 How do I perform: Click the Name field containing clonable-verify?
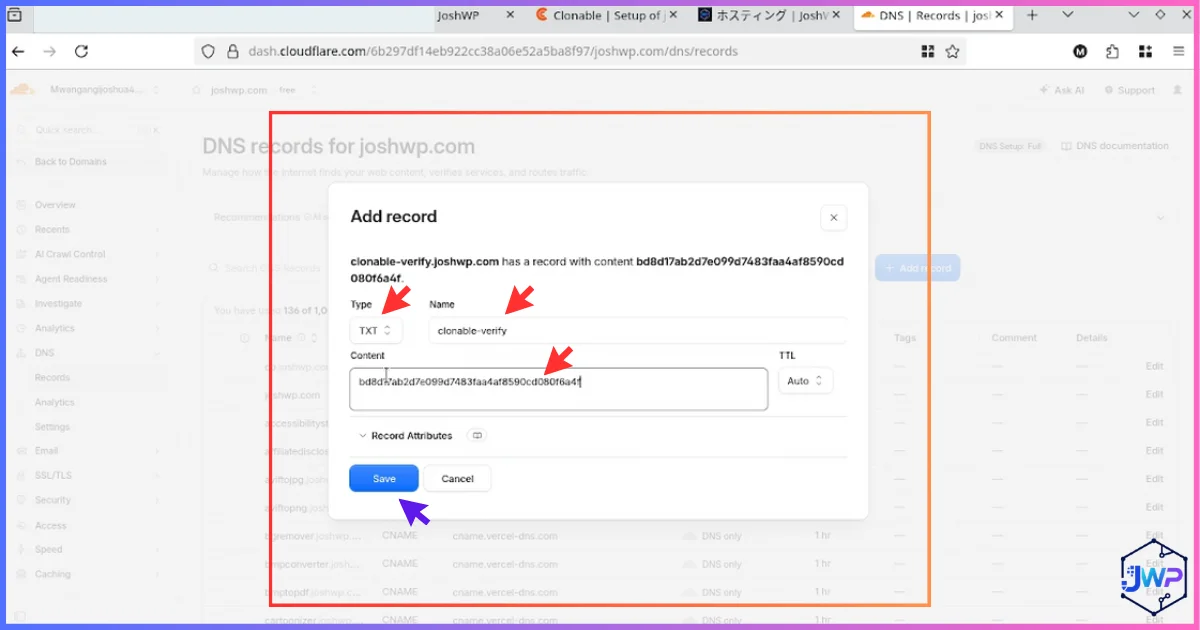[x=637, y=330]
